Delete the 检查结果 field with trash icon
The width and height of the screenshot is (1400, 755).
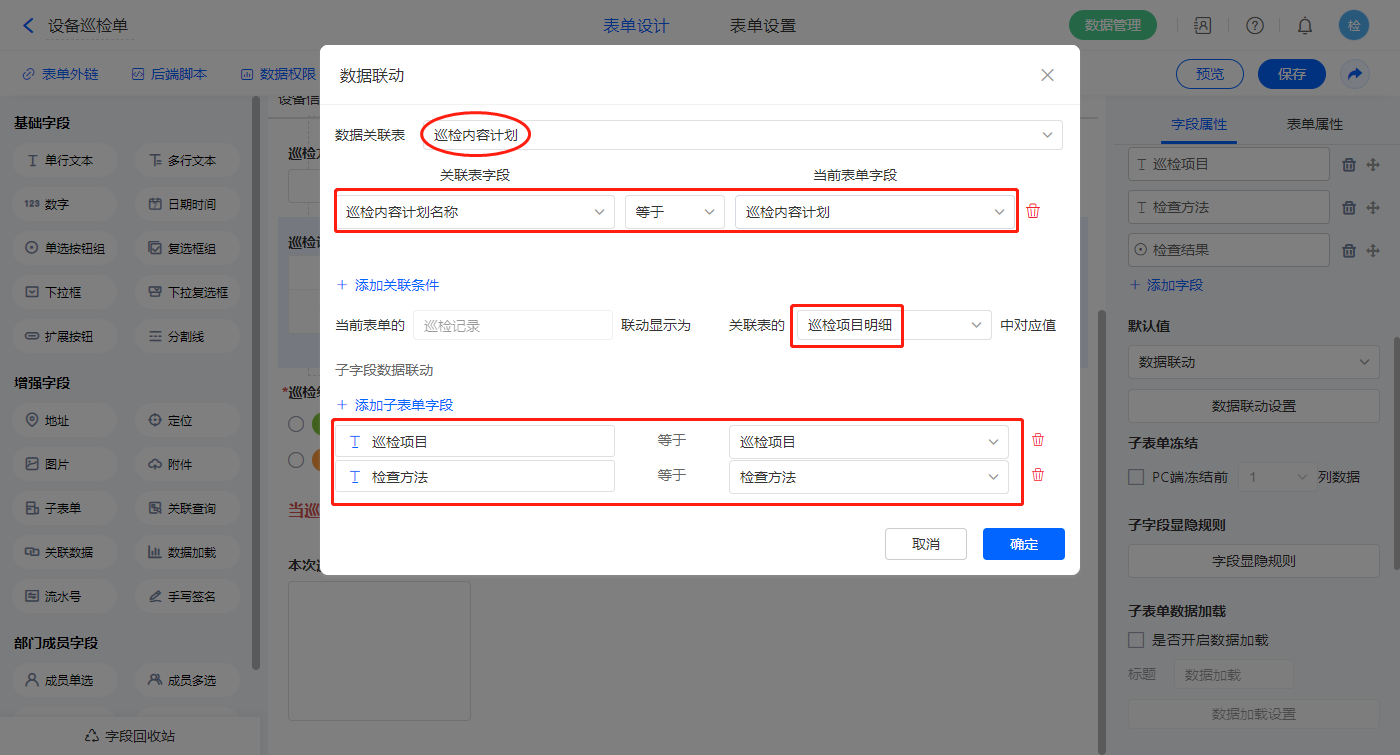pyautogui.click(x=1348, y=250)
